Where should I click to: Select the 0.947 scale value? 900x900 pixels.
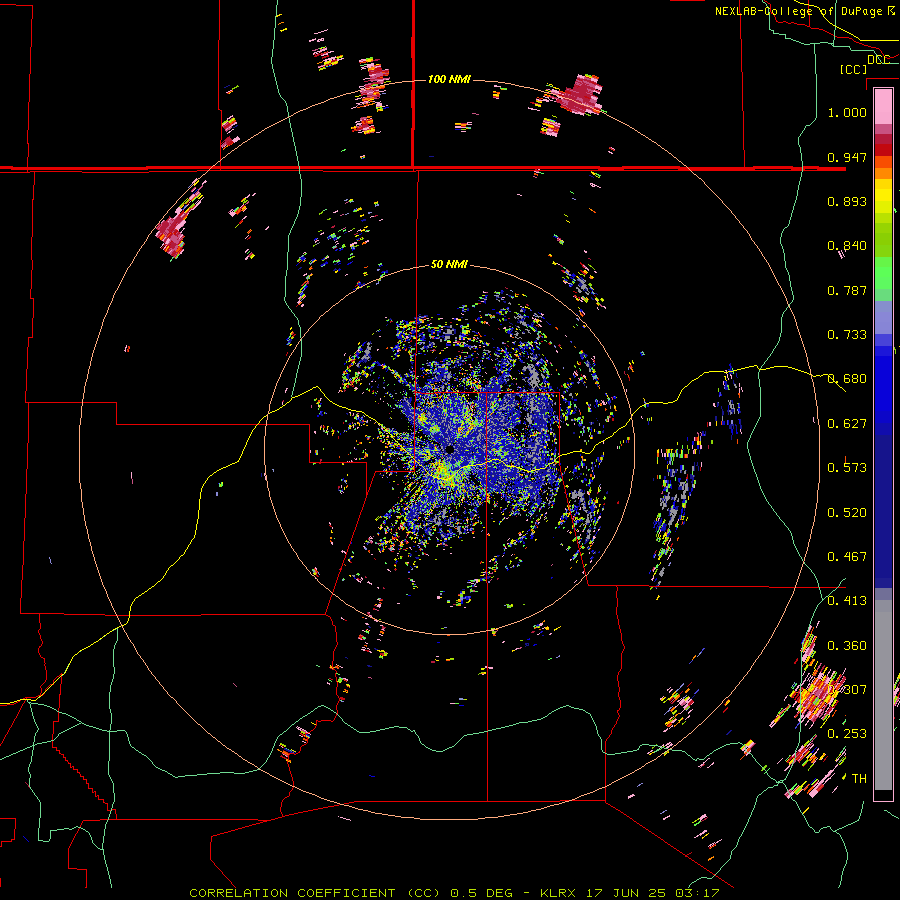tap(847, 157)
